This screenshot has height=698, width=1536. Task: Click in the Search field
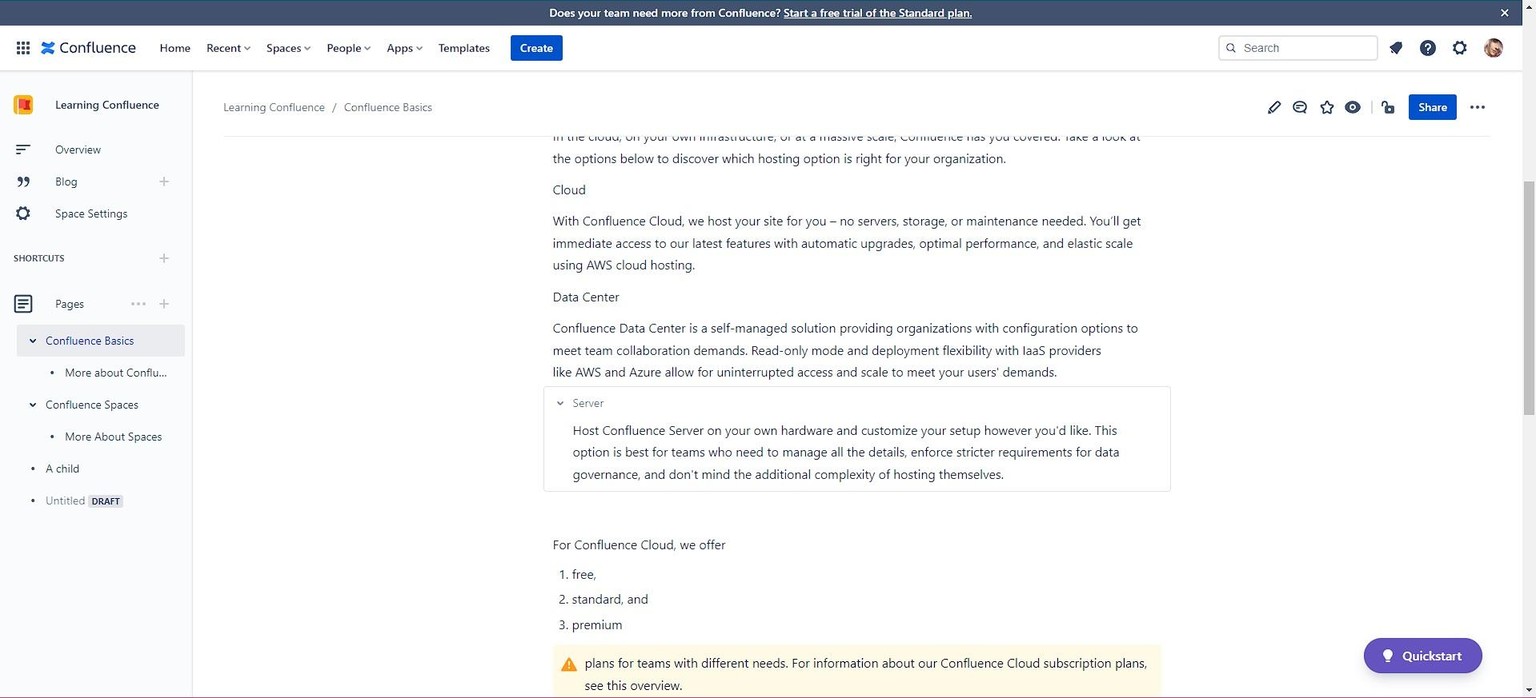(1298, 48)
